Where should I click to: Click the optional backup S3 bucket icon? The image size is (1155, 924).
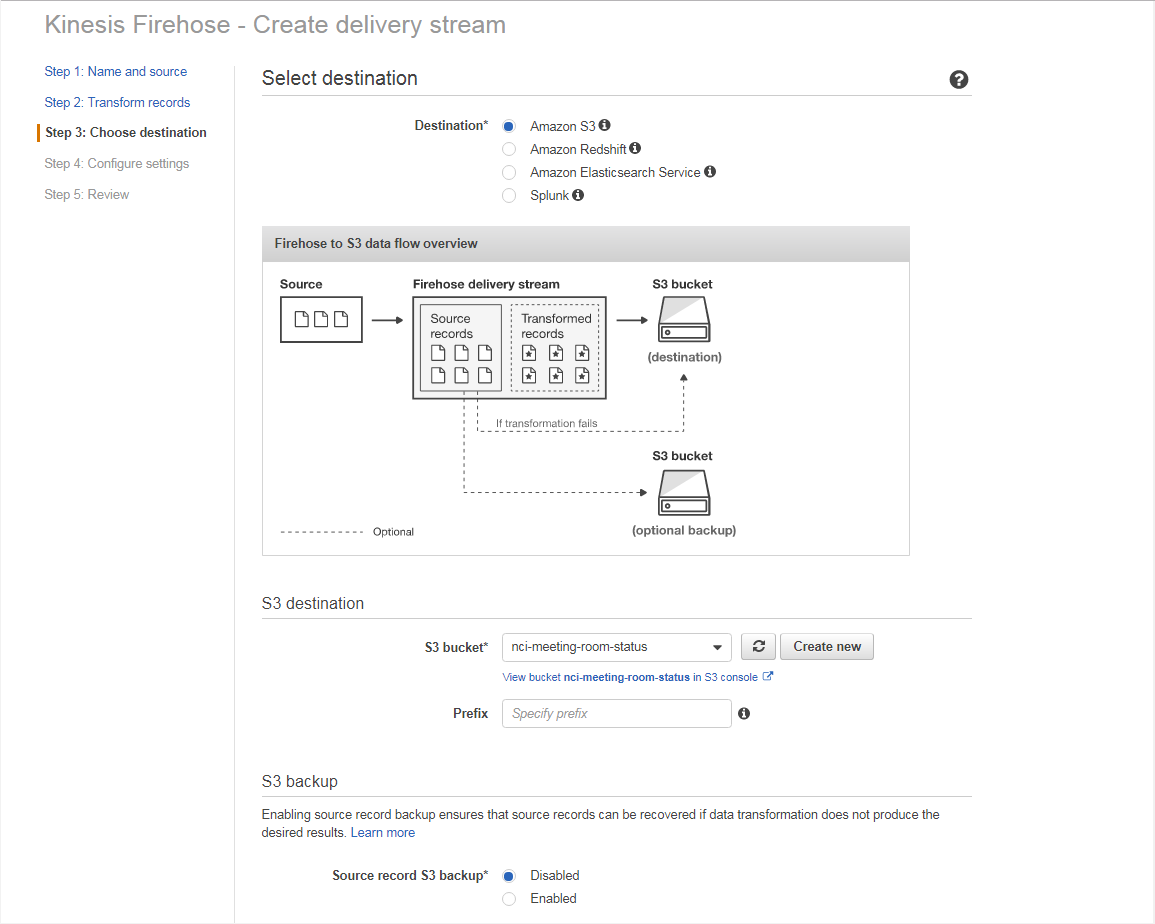[x=684, y=492]
